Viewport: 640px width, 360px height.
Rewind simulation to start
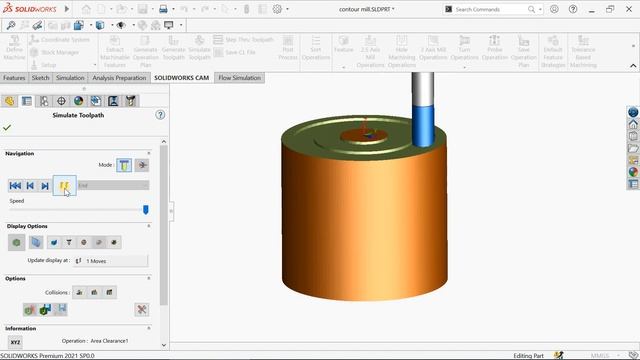click(15, 186)
